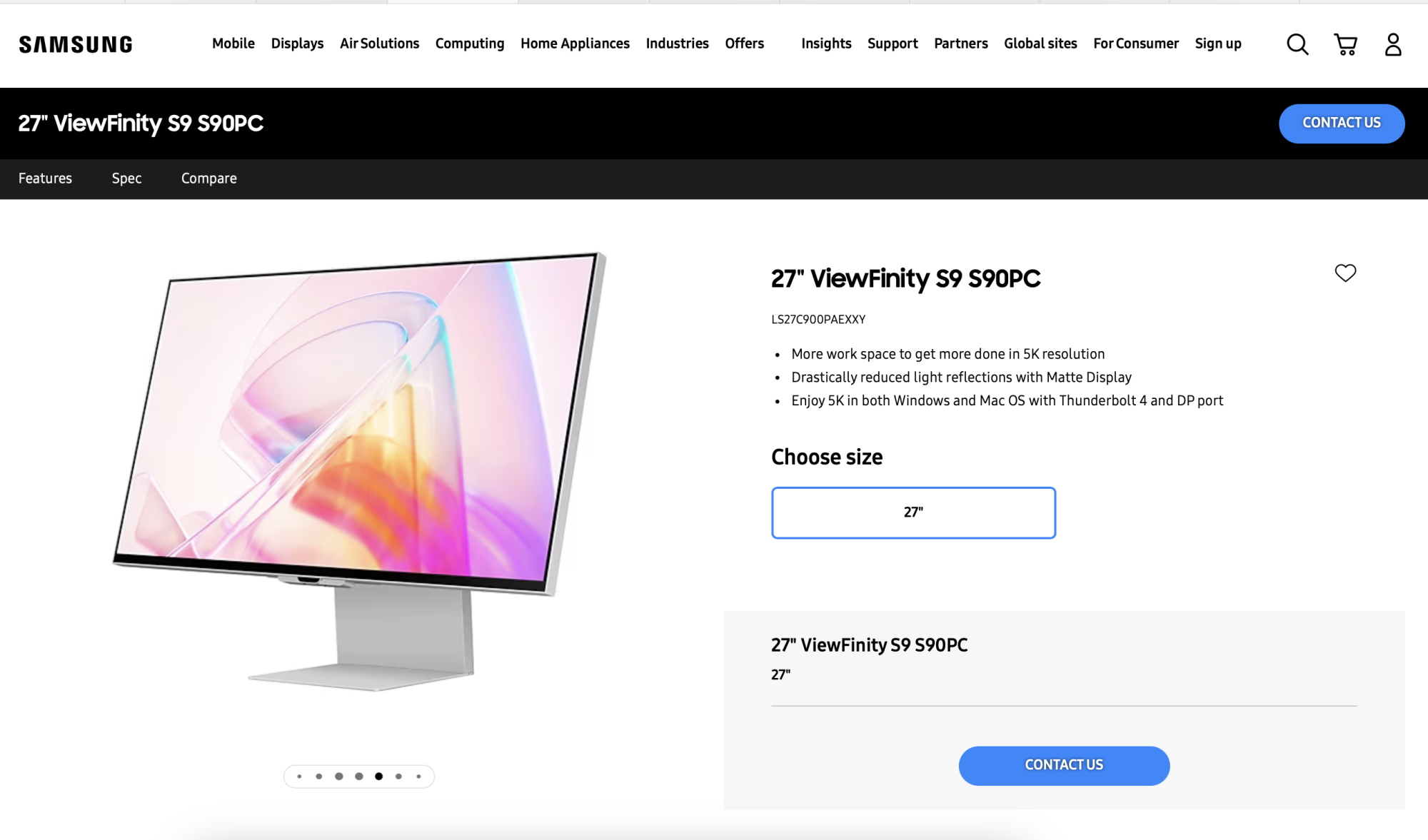1428x840 pixels.
Task: Click Contact Us below product summary
Action: [1064, 765]
